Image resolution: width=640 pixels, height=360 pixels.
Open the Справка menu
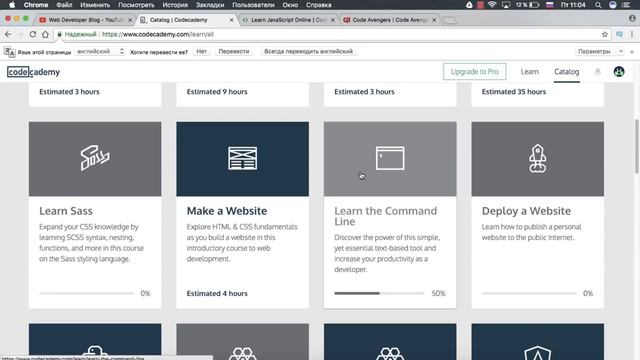pyautogui.click(x=318, y=5)
